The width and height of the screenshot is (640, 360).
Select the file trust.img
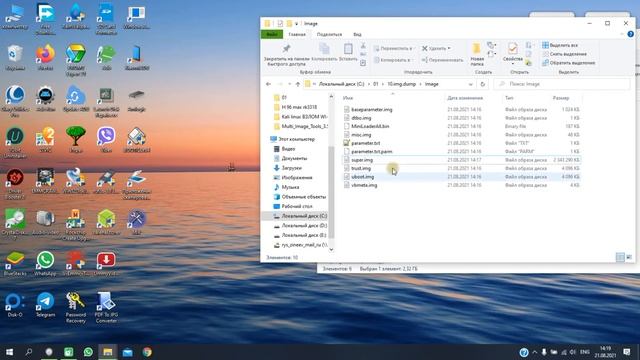click(x=361, y=168)
